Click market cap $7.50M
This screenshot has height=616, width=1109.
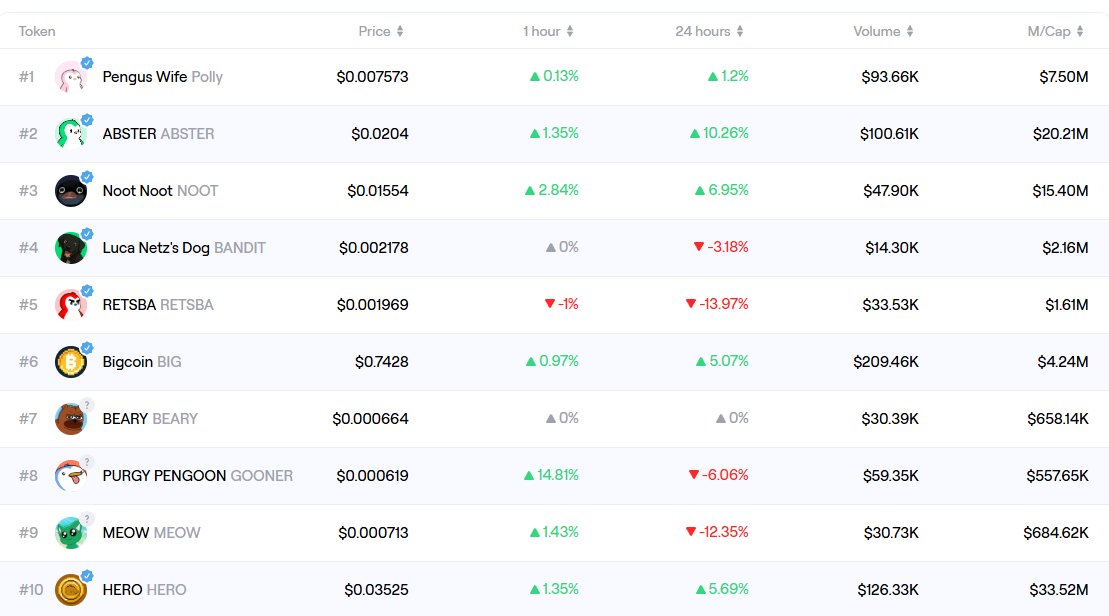click(x=1064, y=76)
